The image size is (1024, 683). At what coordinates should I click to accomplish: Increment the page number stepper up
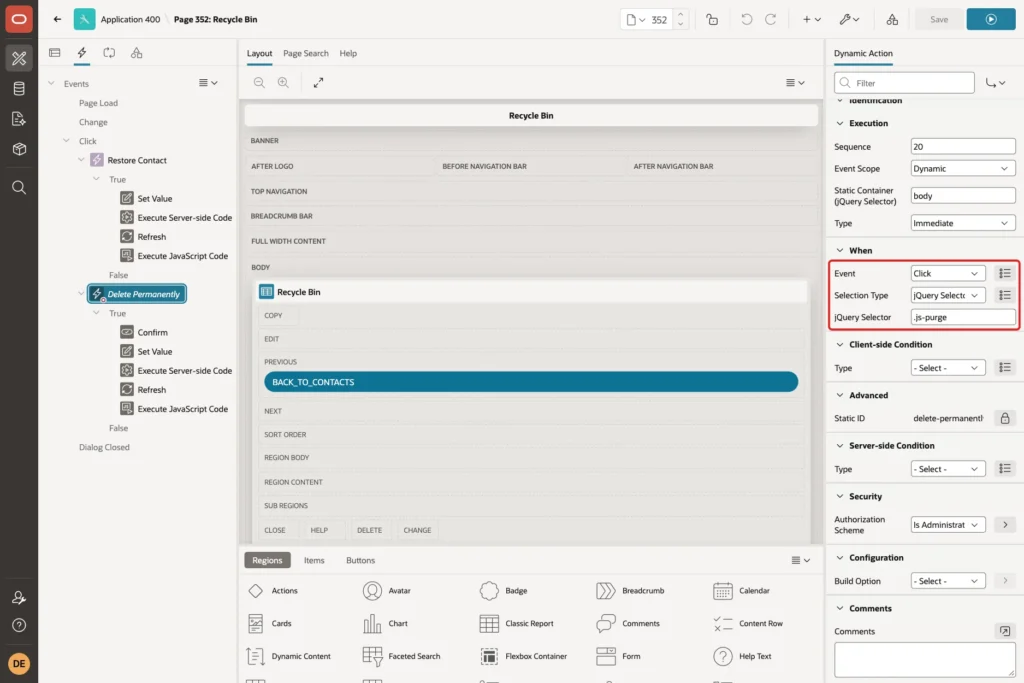(x=680, y=14)
